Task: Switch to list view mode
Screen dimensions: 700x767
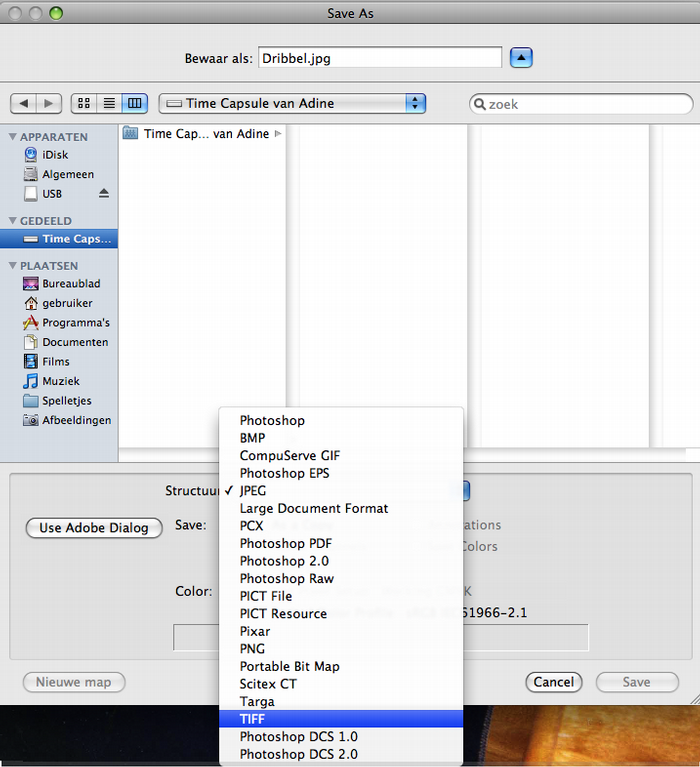Action: 109,103
